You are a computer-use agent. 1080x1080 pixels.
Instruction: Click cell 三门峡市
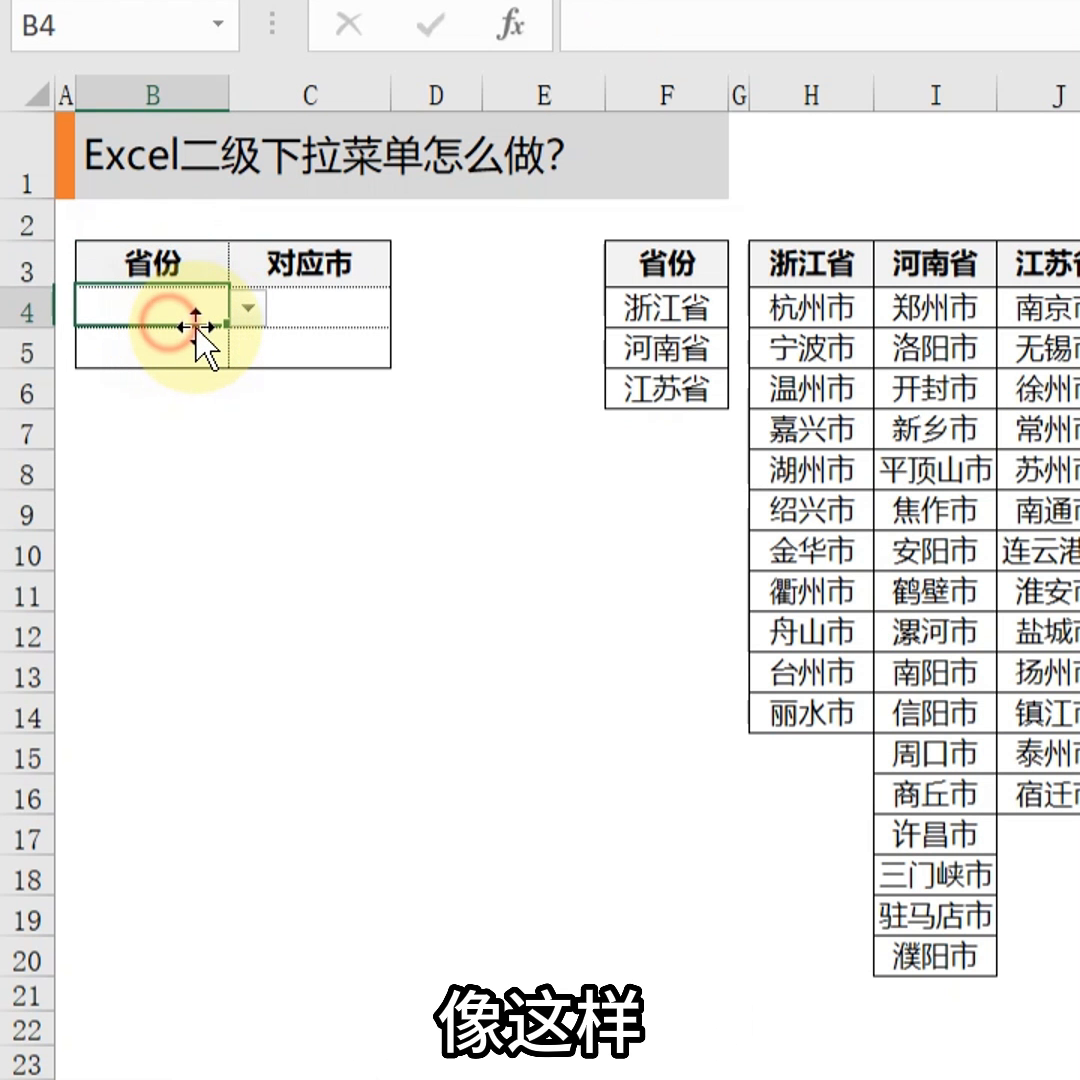click(x=935, y=875)
